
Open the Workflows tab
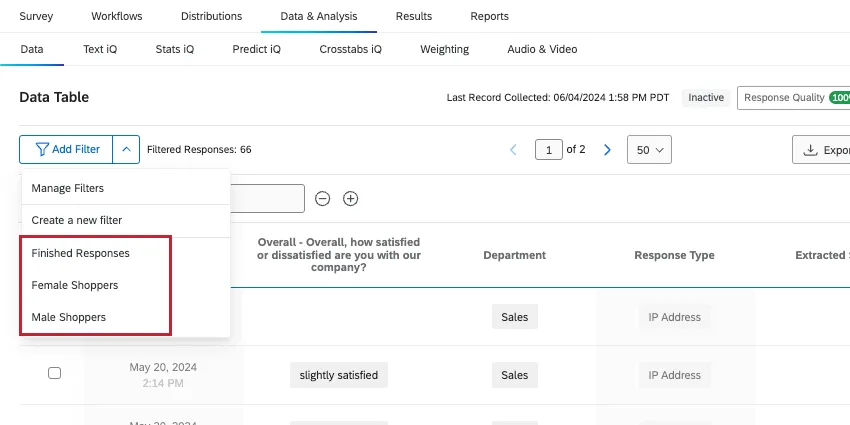[117, 16]
